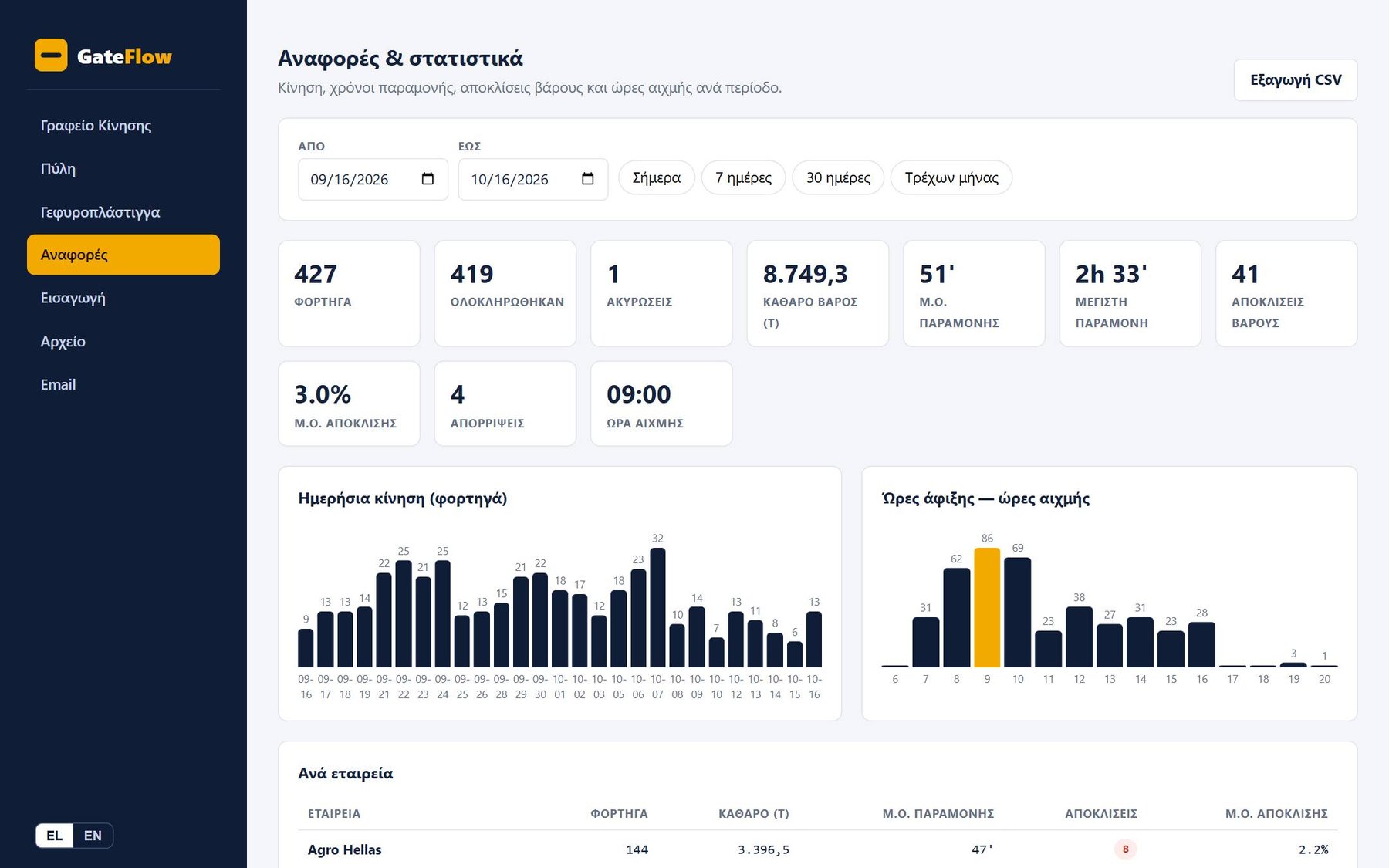Open Γραφείο Κίνησης page
The height and width of the screenshot is (868, 1389).
click(x=123, y=125)
